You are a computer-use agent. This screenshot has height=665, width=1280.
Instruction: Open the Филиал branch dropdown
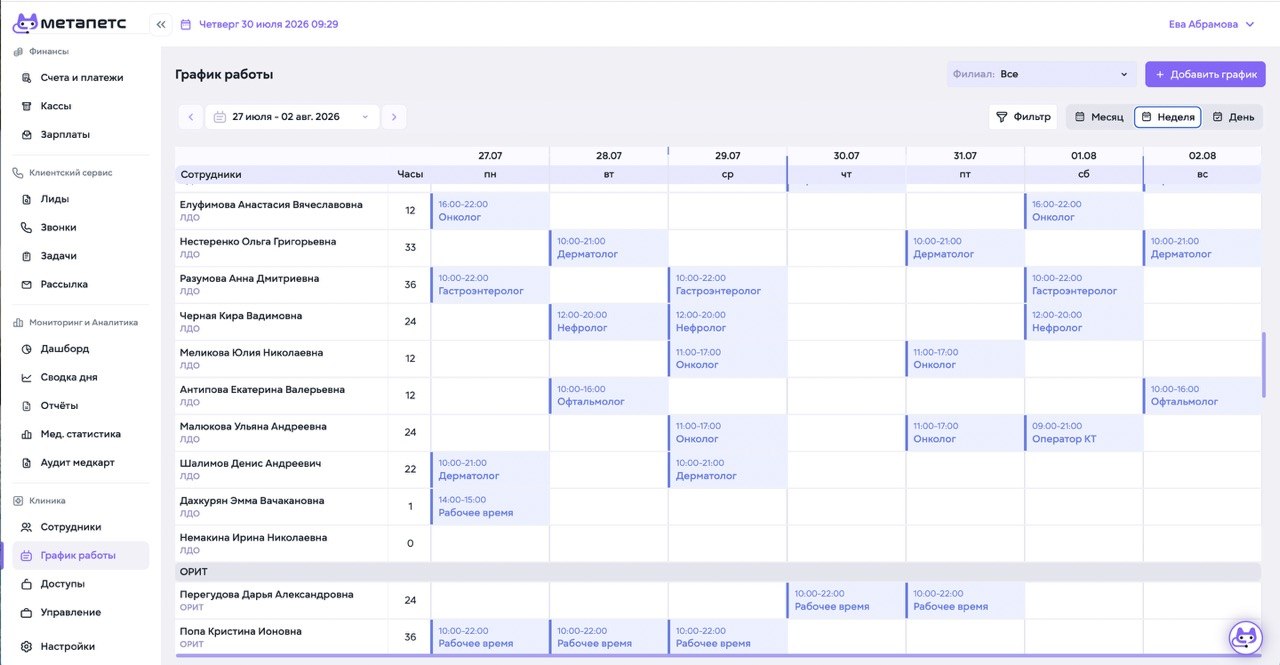[x=1041, y=74]
